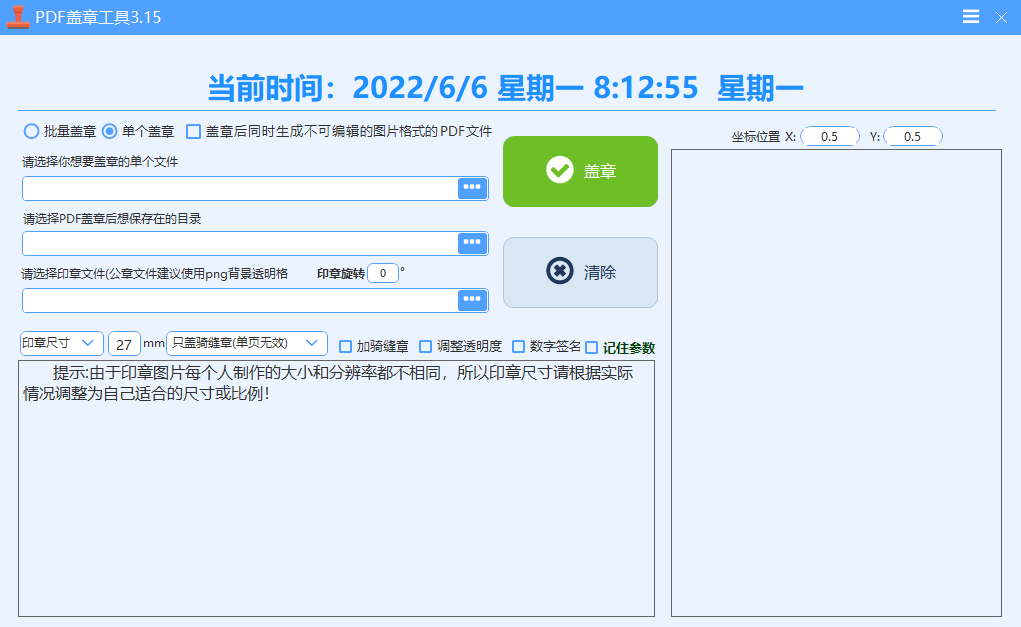Screen dimensions: 1021x627
Task: Open the hamburger menu in the title bar
Action: click(x=969, y=16)
